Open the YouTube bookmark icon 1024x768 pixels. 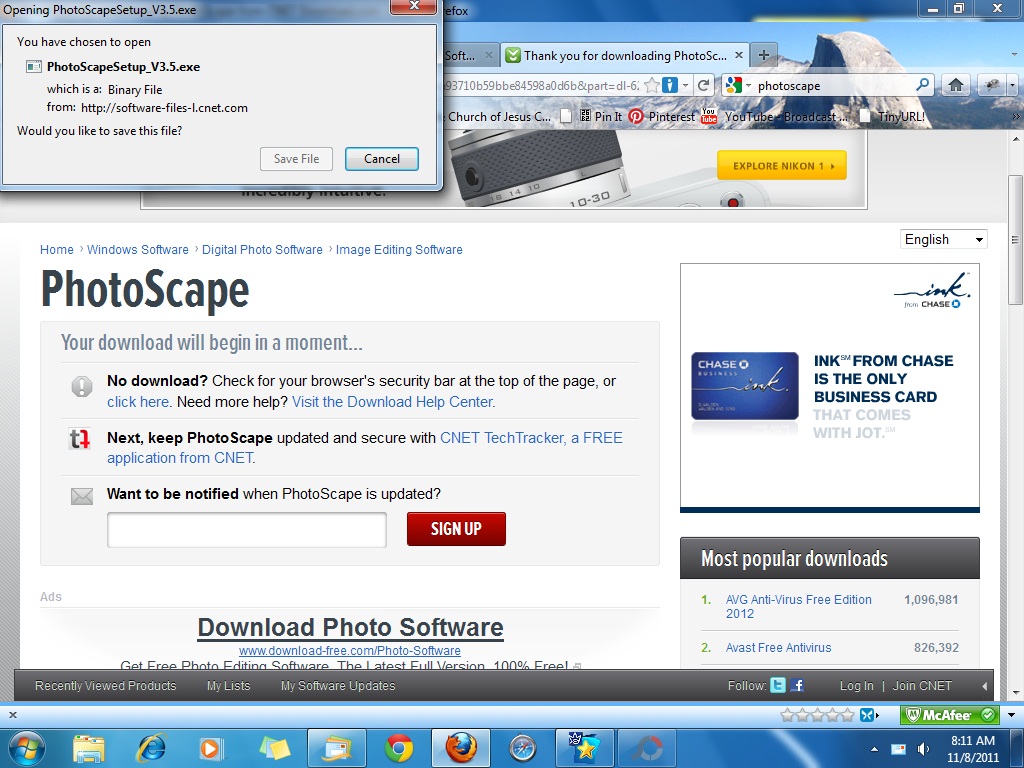coord(709,116)
